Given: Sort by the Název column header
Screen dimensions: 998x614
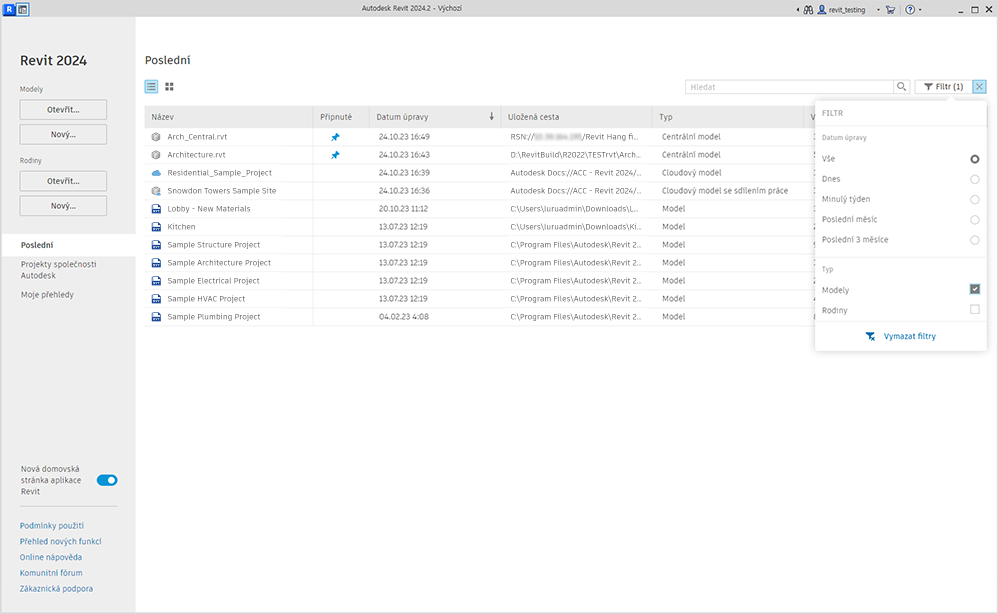Looking at the screenshot, I should click(x=228, y=117).
